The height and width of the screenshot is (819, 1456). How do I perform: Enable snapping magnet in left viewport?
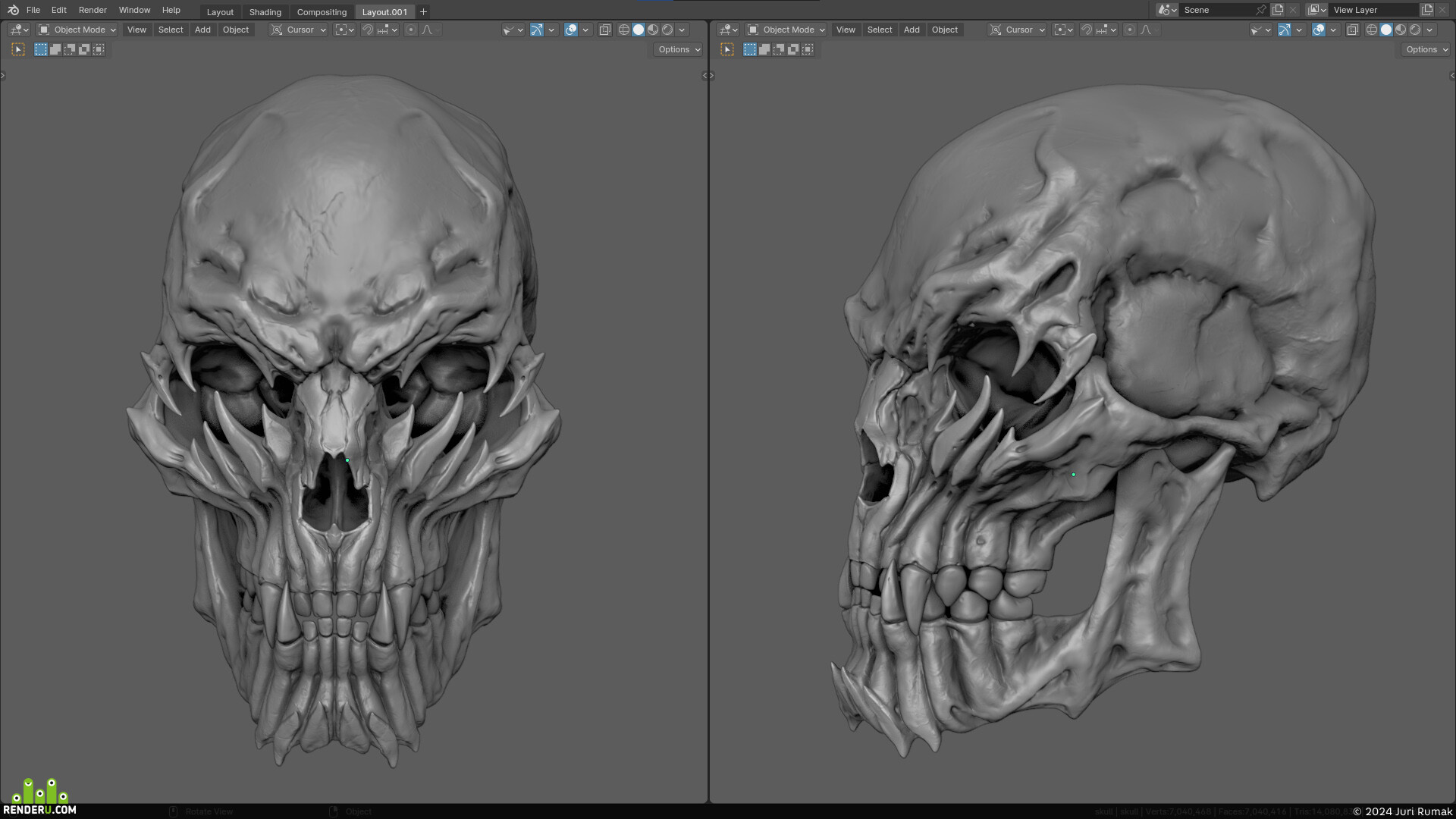[368, 30]
